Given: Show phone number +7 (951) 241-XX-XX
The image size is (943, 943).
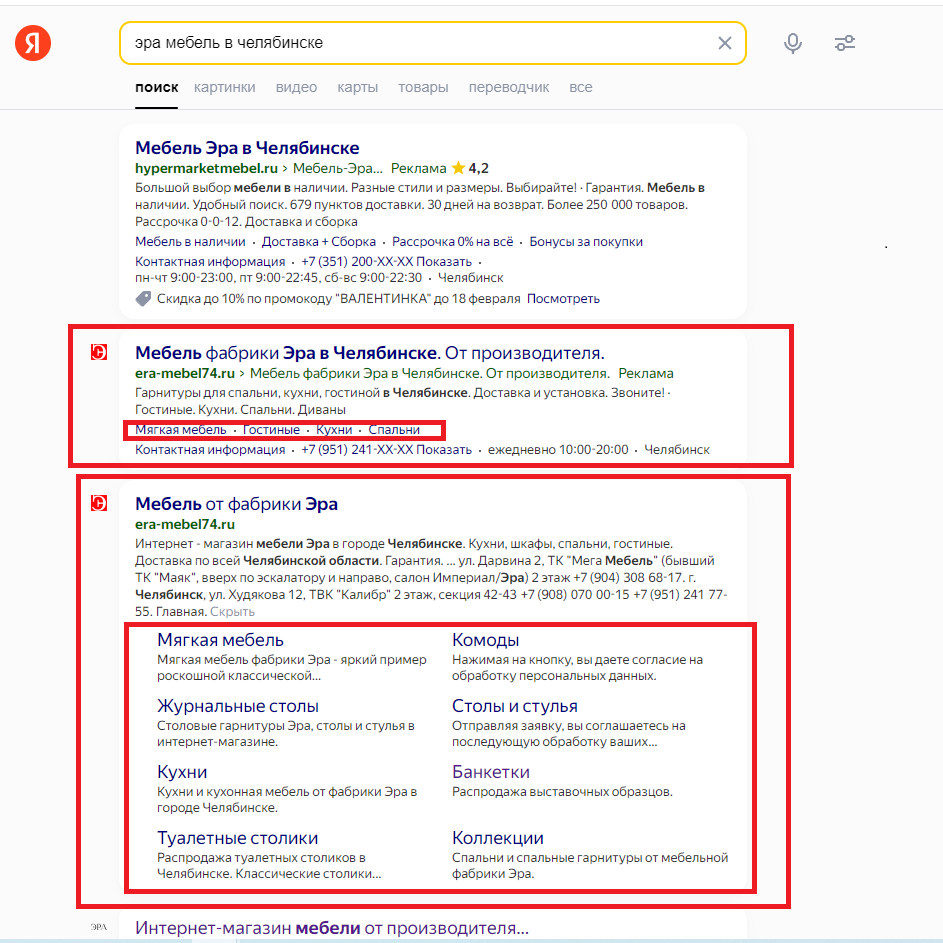Looking at the screenshot, I should click(x=386, y=449).
